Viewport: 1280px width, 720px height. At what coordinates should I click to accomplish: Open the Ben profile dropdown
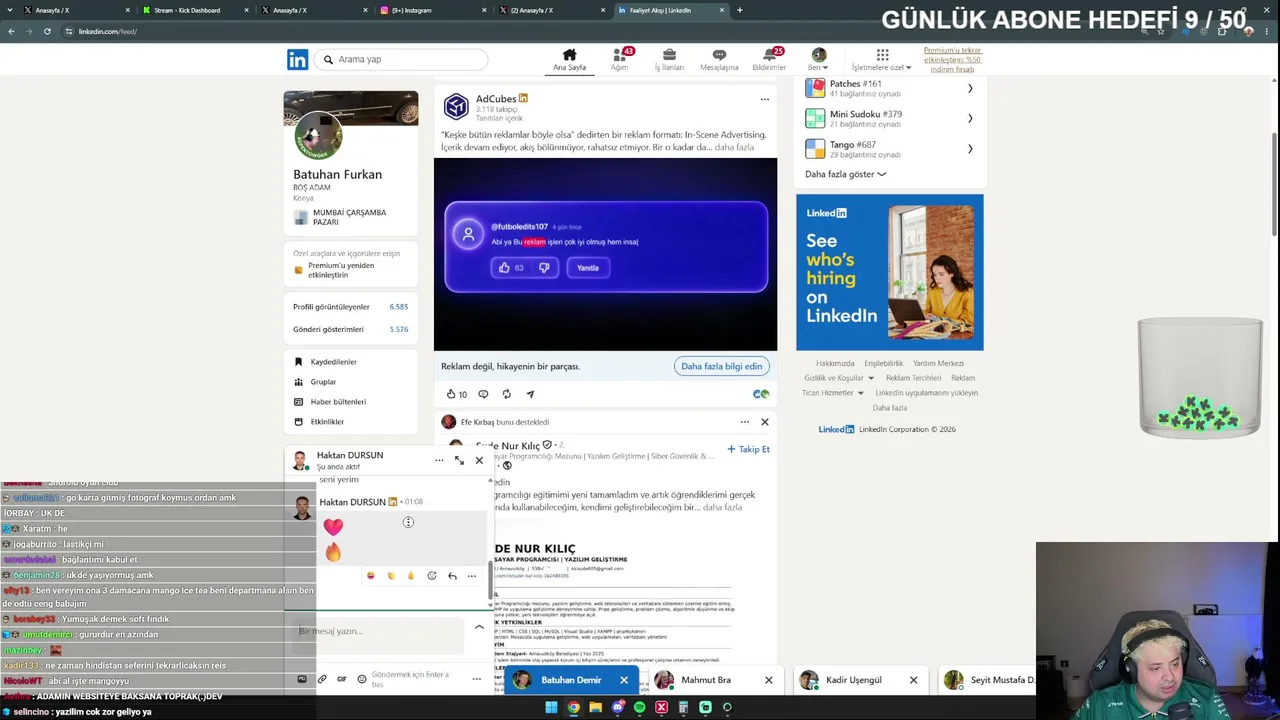(819, 60)
